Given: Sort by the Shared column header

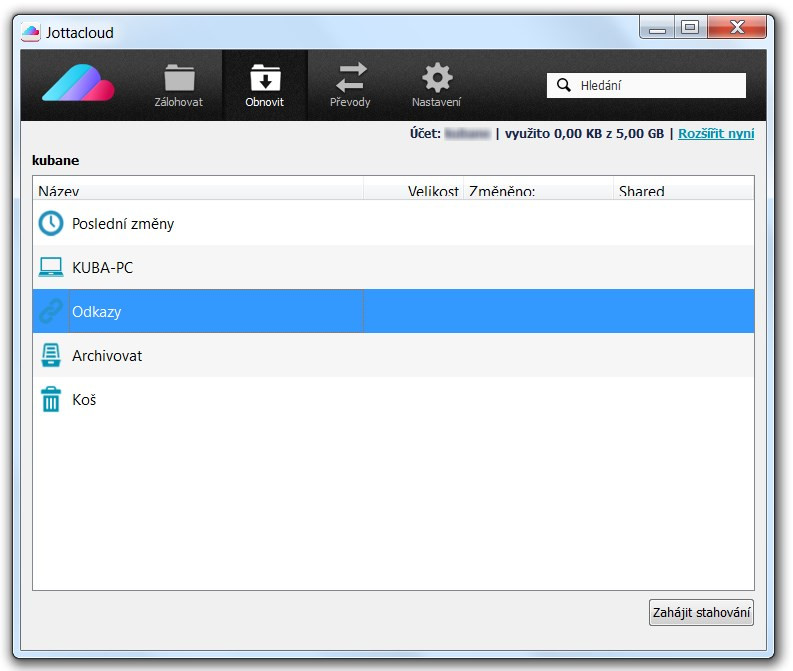Looking at the screenshot, I should 683,189.
